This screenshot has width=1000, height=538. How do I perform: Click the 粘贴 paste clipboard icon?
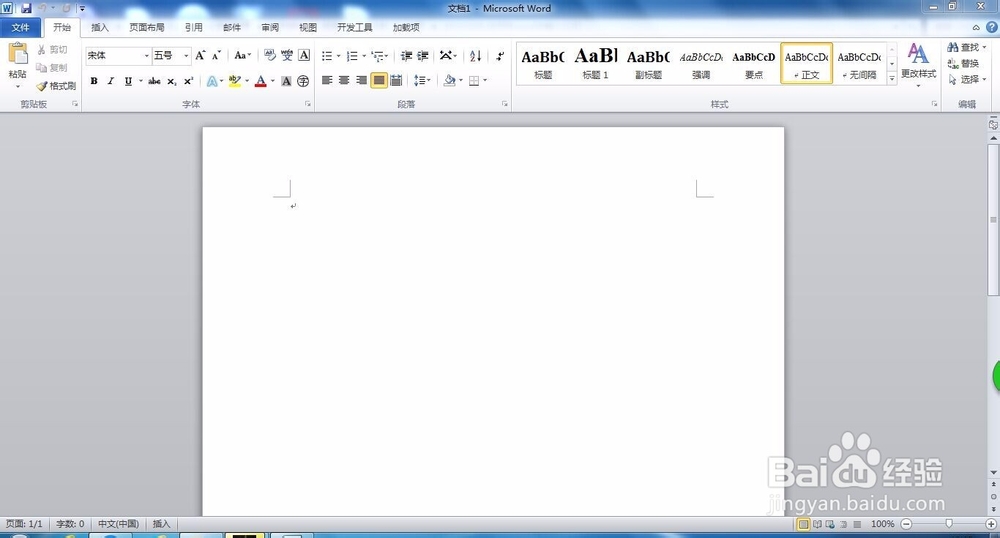click(18, 54)
